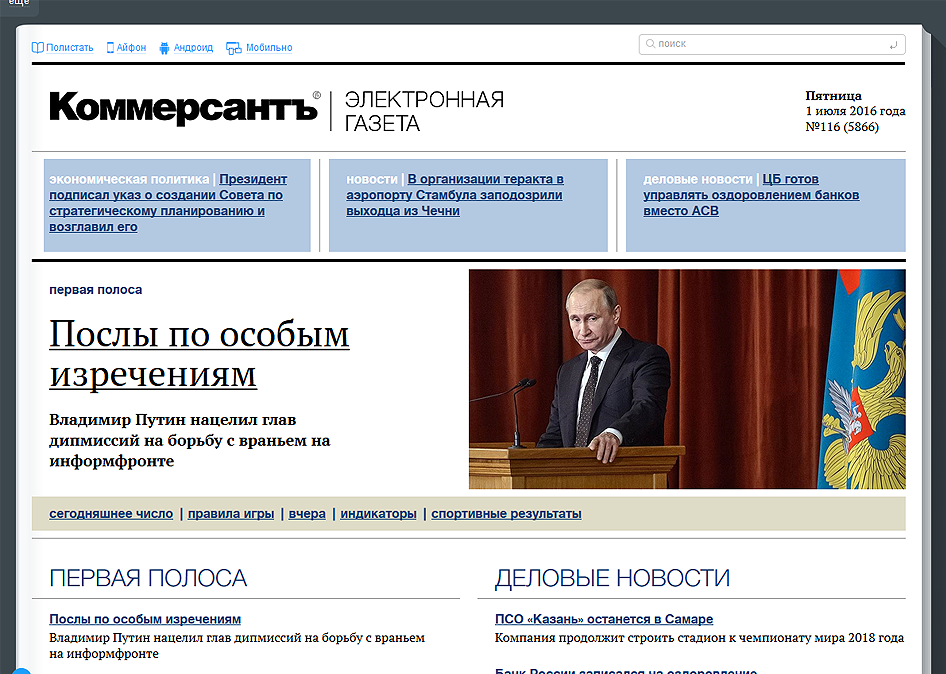Open the Полистать text link
The image size is (946, 674).
(69, 47)
